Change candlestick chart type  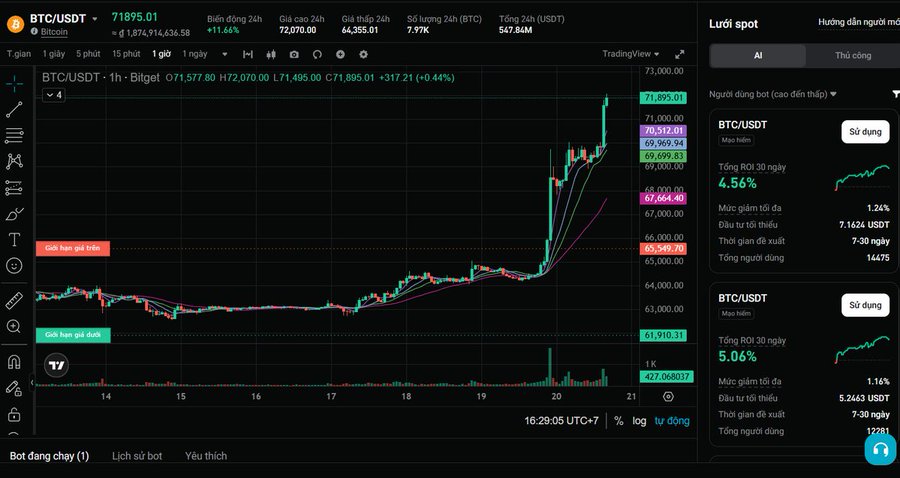(x=271, y=55)
